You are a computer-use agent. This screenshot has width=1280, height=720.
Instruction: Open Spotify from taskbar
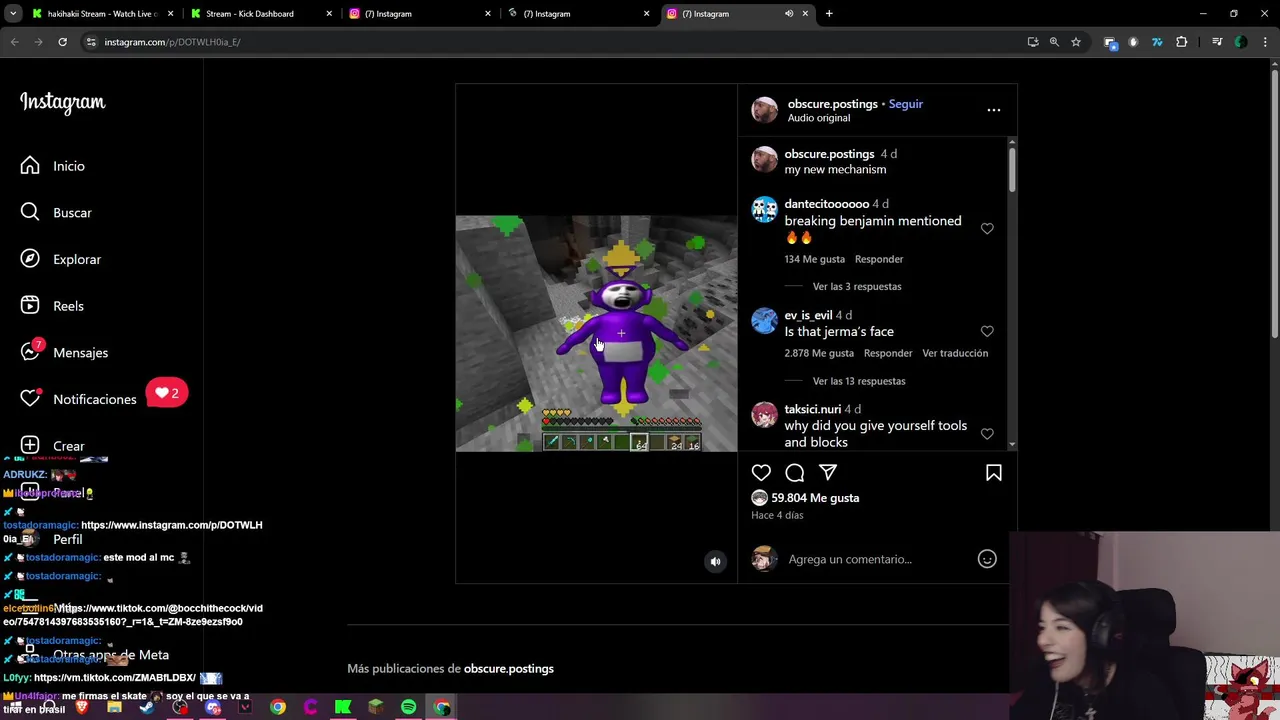click(408, 707)
